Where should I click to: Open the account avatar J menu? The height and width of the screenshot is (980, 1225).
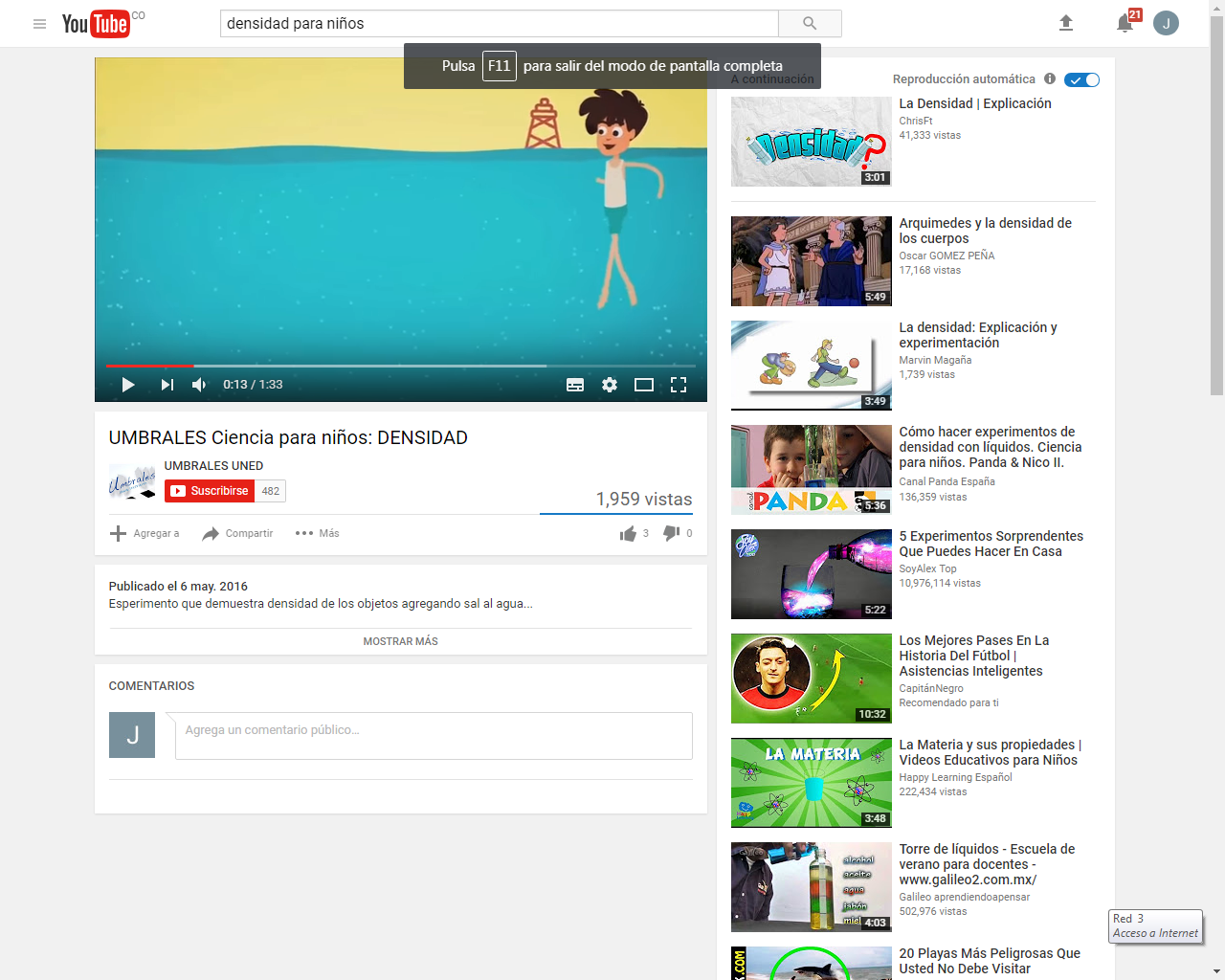pos(1166,23)
